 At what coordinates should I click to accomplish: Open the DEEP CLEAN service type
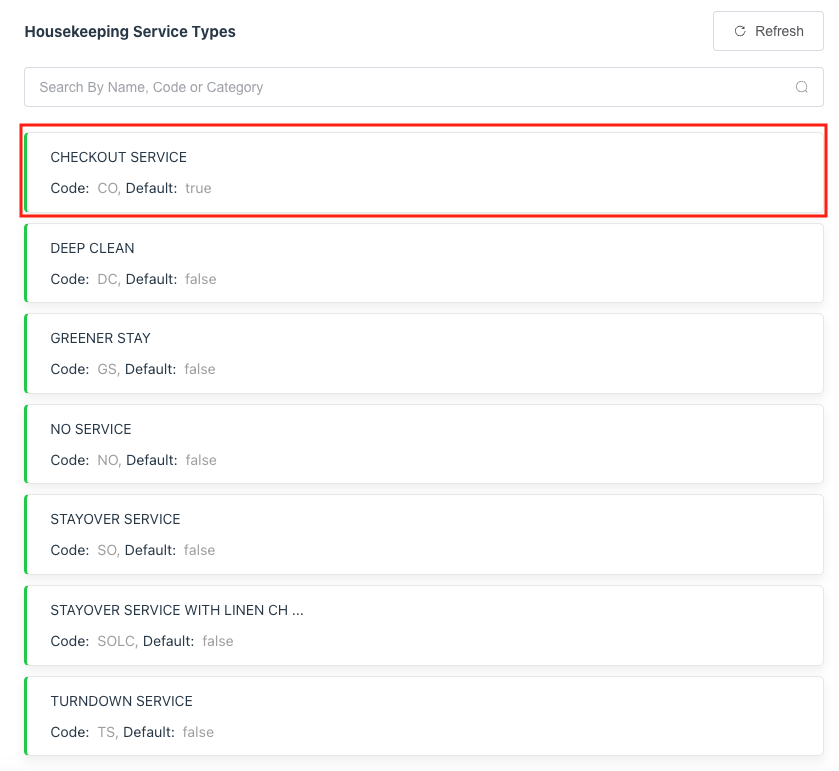point(92,248)
